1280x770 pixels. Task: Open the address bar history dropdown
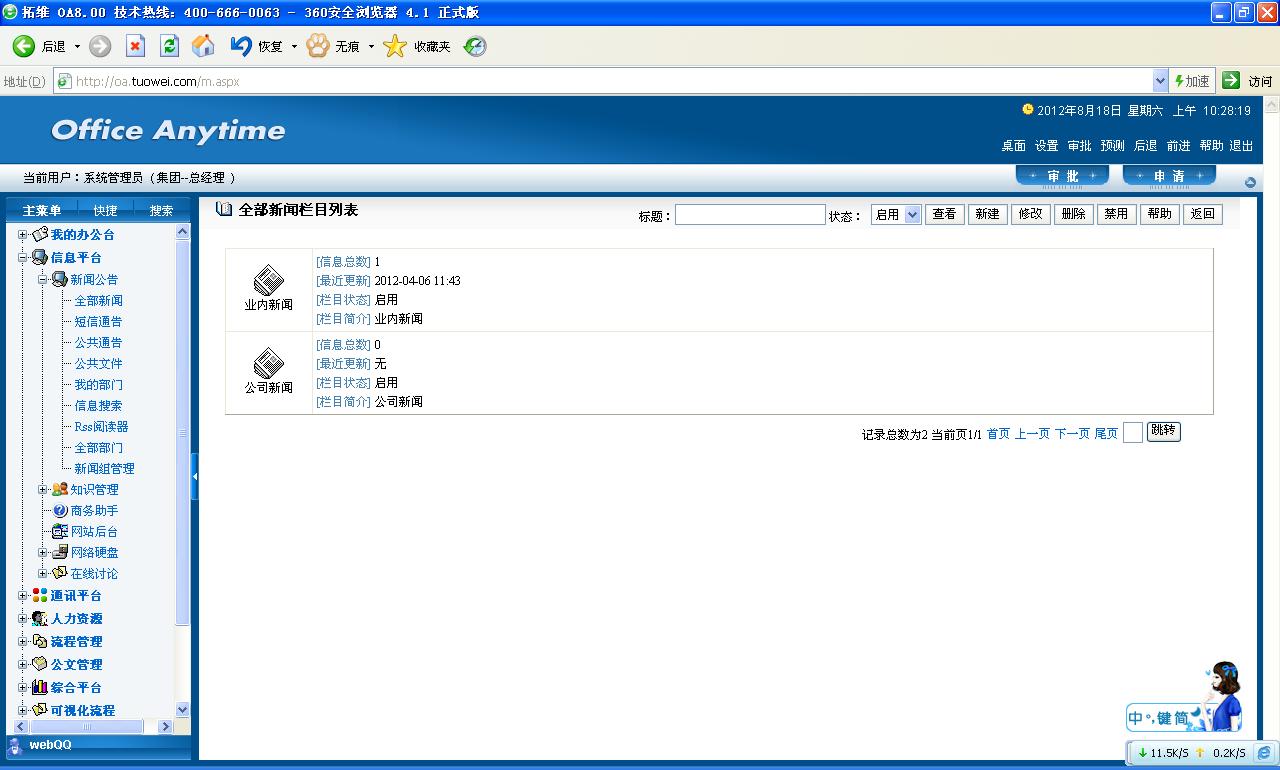point(1160,81)
